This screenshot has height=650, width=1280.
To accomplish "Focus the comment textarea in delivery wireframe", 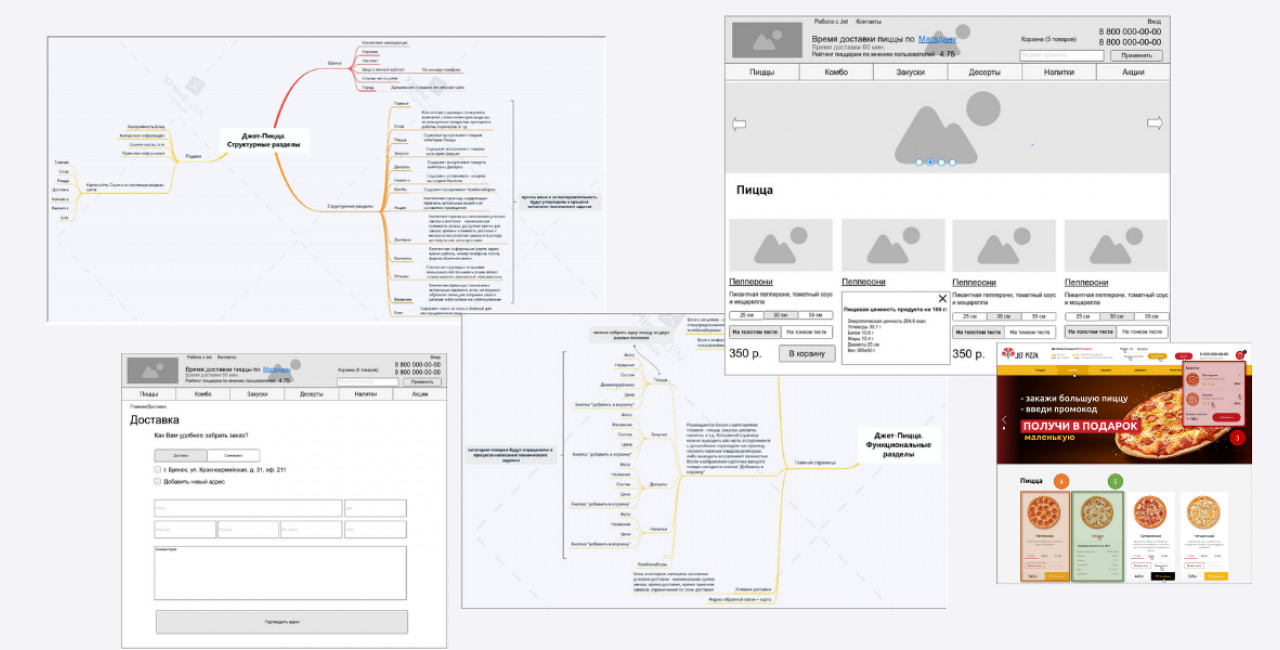I will [x=280, y=573].
